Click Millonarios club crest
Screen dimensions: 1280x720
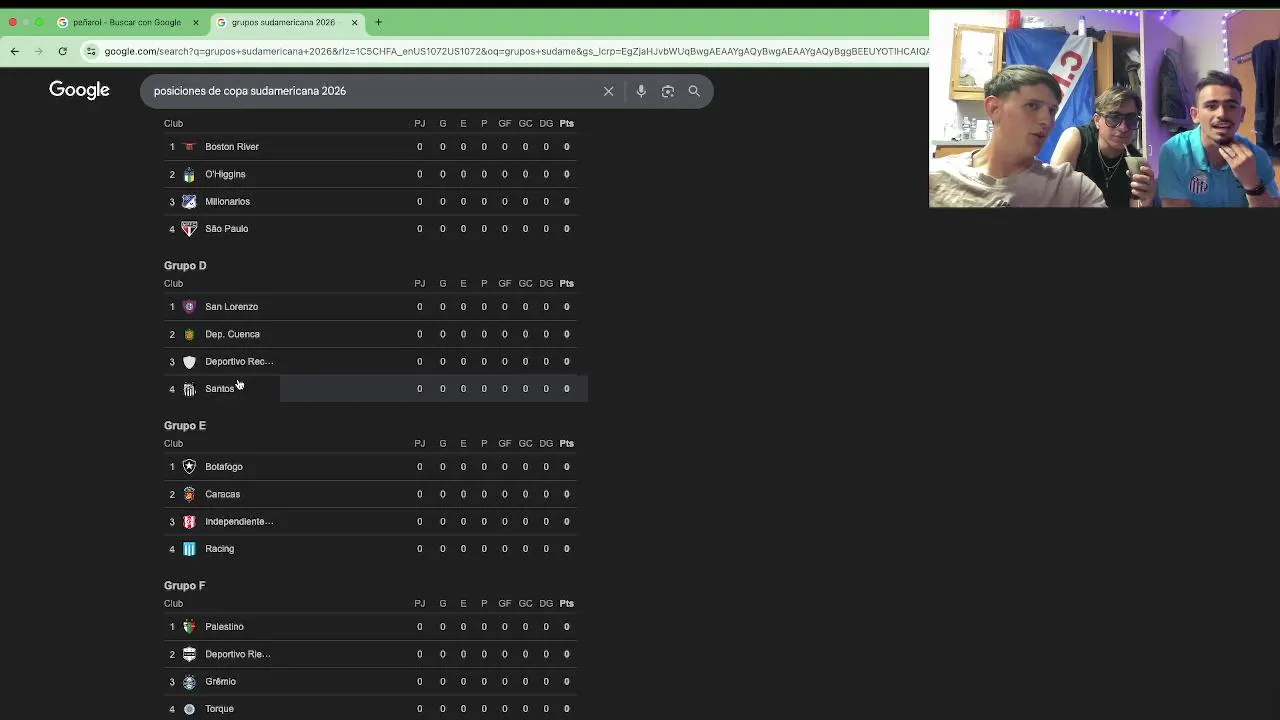(189, 201)
